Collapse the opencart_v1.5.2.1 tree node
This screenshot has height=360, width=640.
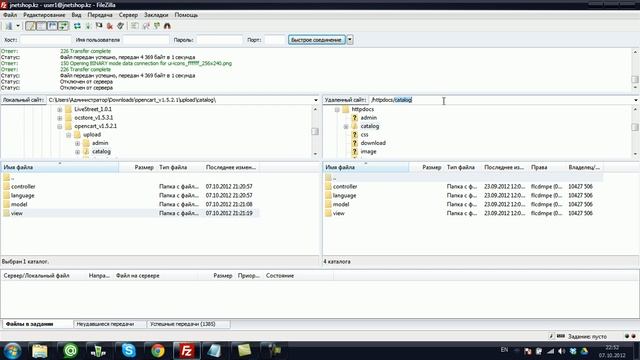point(60,127)
